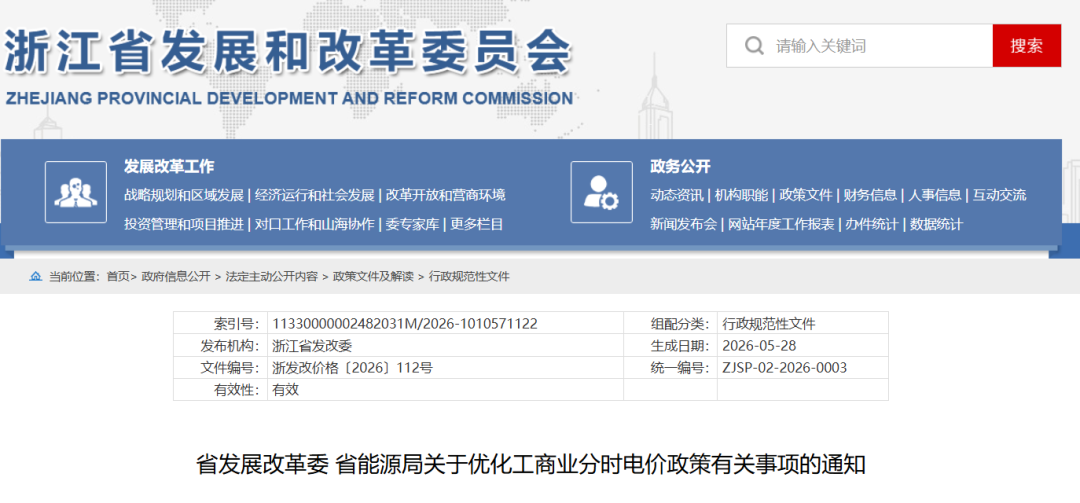The height and width of the screenshot is (503, 1080).
Task: Open 政策文件 page
Action: [806, 195]
